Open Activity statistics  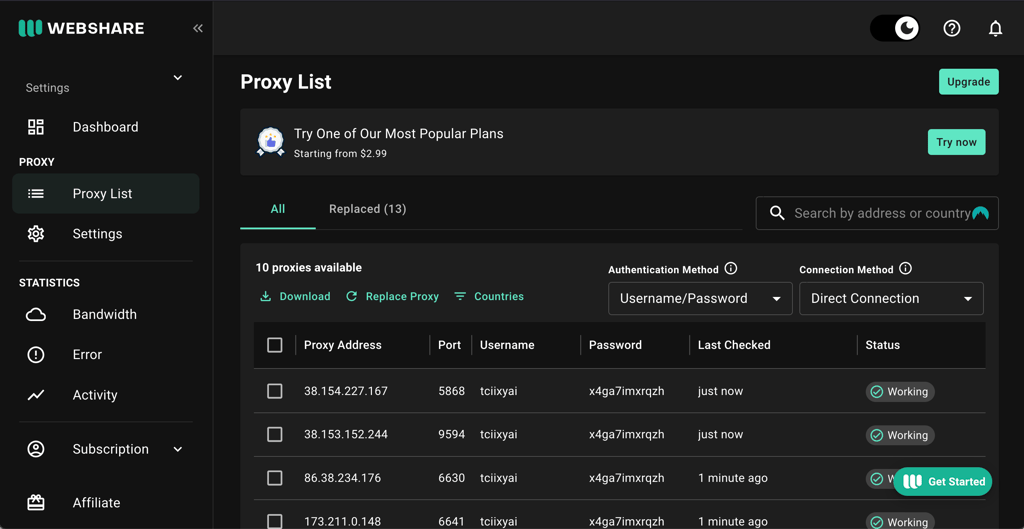click(x=106, y=395)
